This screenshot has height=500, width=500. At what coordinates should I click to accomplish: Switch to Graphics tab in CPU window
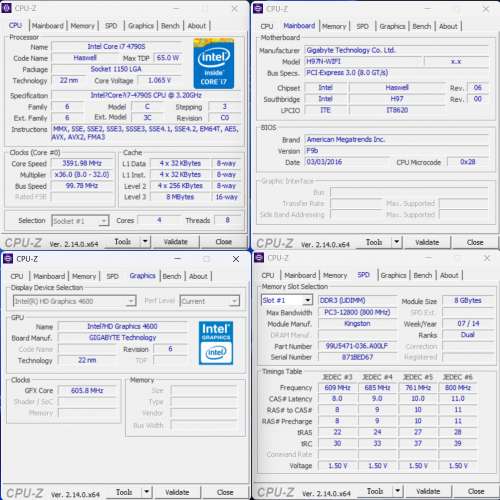(141, 26)
